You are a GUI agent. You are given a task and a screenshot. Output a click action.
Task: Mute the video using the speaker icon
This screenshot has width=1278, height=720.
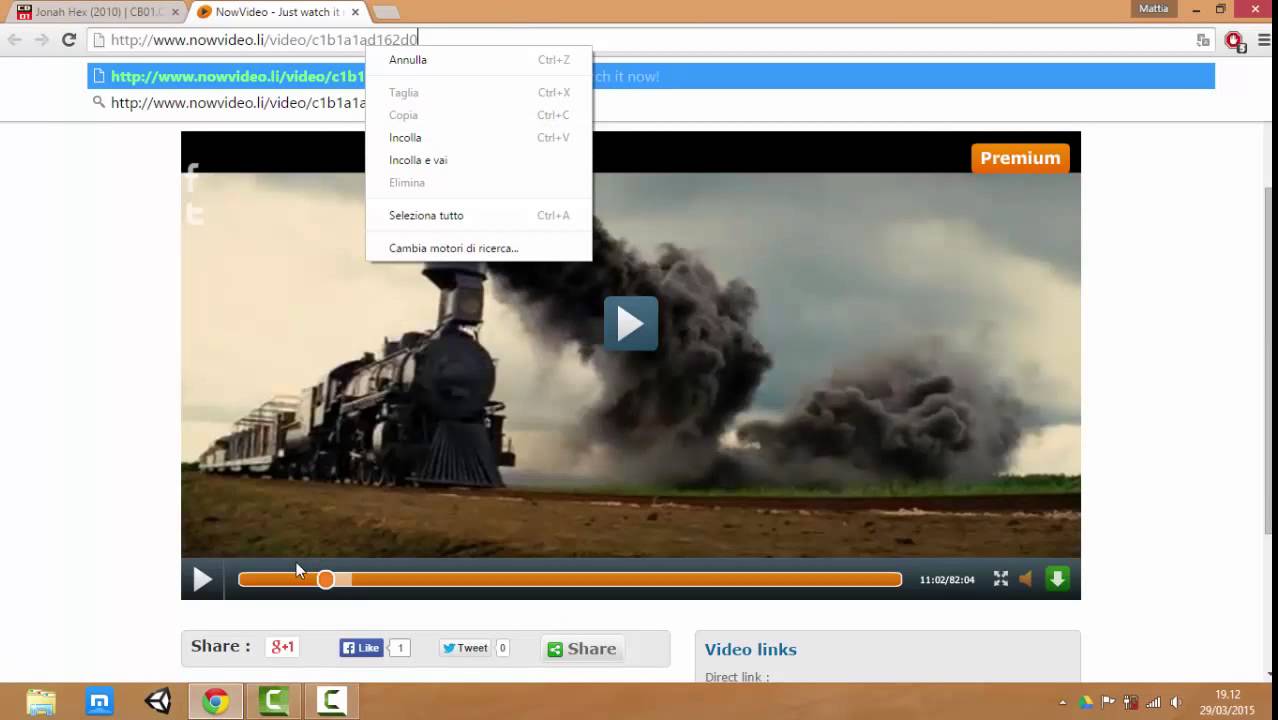pyautogui.click(x=1026, y=579)
